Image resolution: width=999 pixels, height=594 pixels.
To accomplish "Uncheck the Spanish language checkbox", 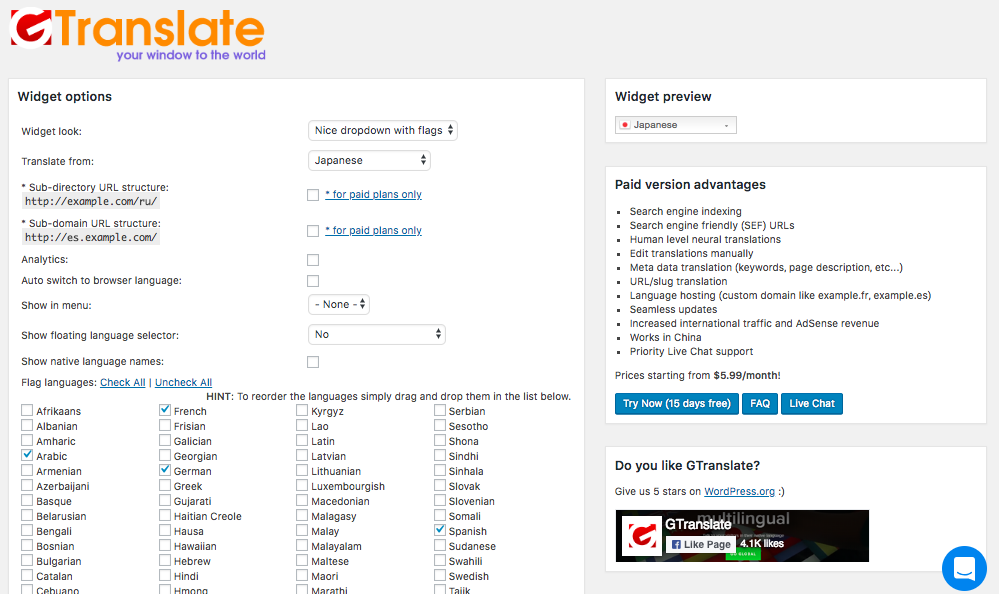I will 440,530.
